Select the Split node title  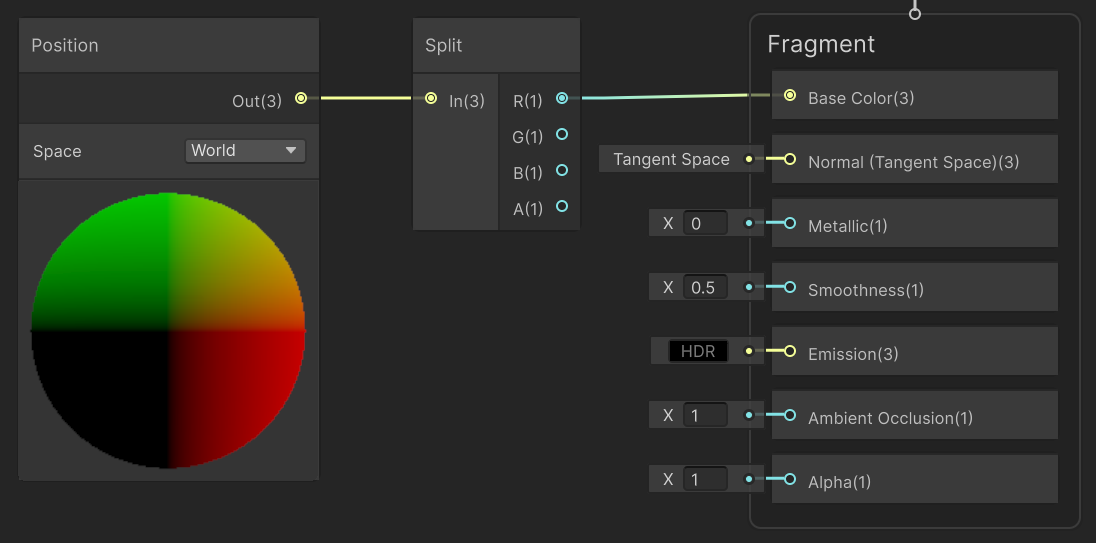pyautogui.click(x=444, y=45)
